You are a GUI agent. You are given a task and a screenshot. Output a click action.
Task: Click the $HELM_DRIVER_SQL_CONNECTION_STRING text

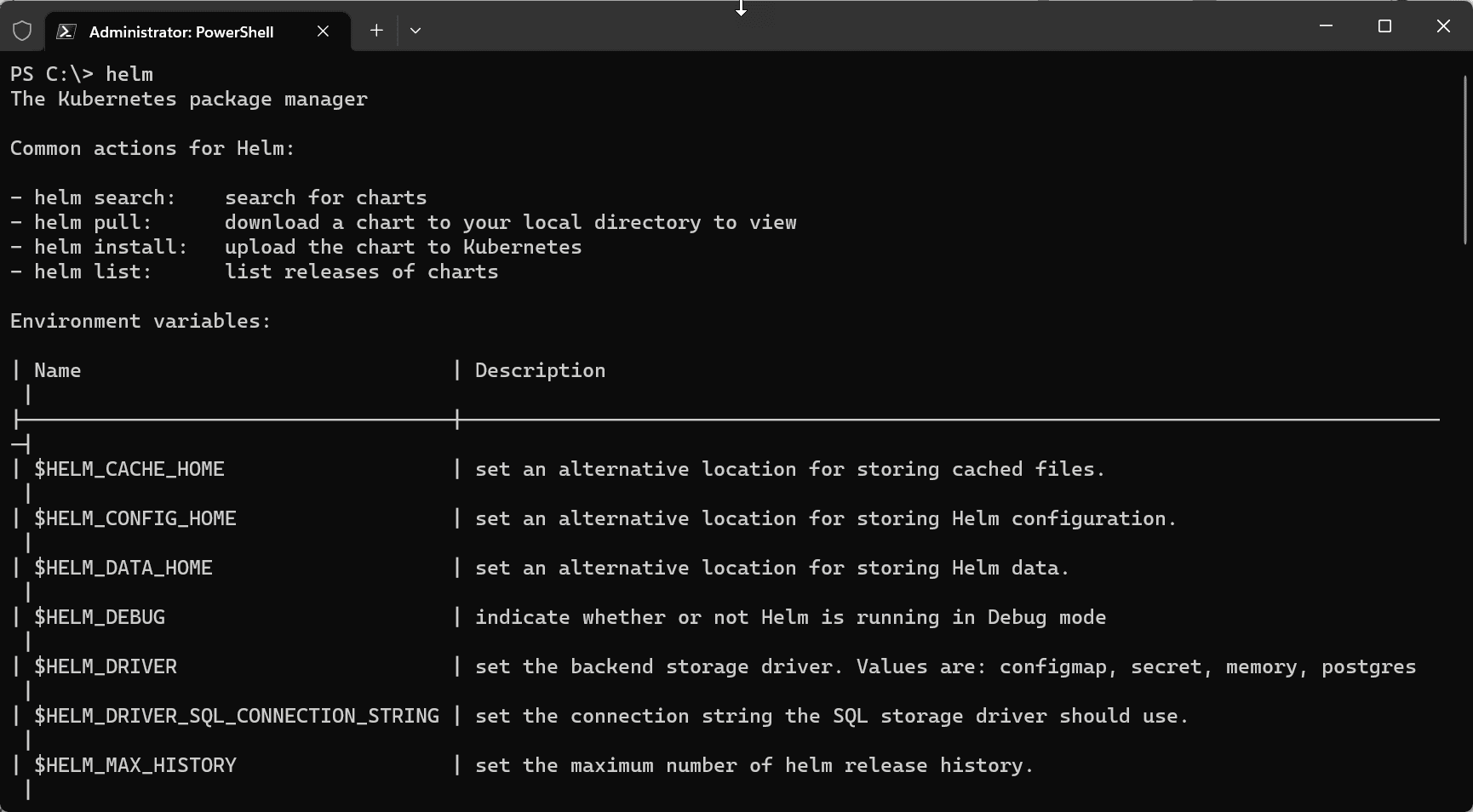[x=237, y=716]
